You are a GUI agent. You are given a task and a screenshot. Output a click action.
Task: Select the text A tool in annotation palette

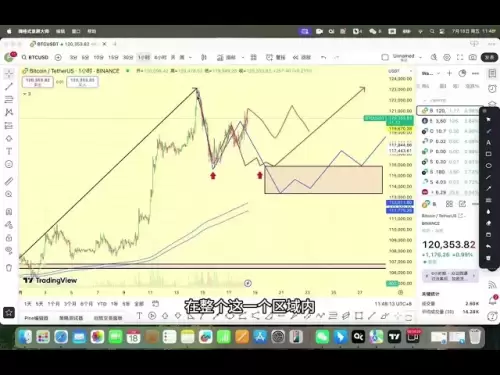pyautogui.click(x=488, y=142)
